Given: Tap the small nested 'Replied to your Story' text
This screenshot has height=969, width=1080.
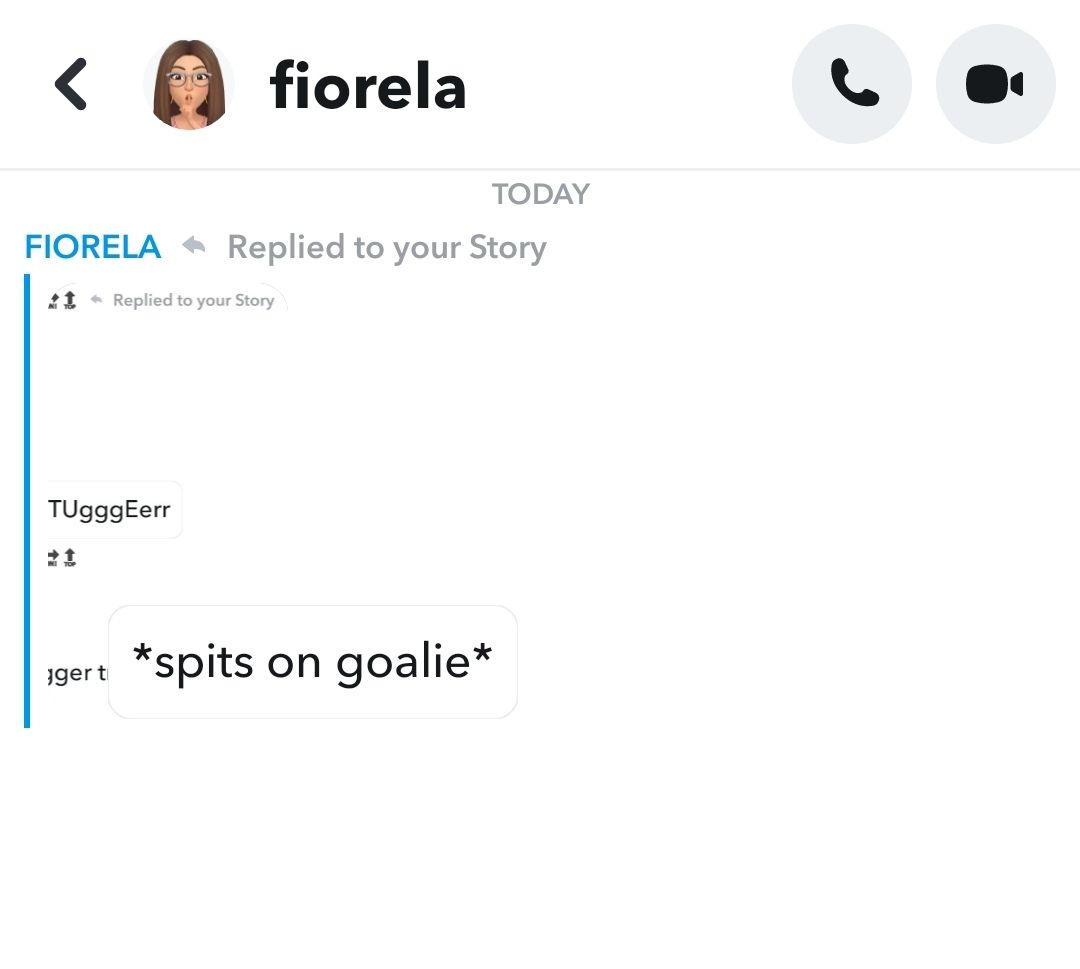Looking at the screenshot, I should [193, 300].
